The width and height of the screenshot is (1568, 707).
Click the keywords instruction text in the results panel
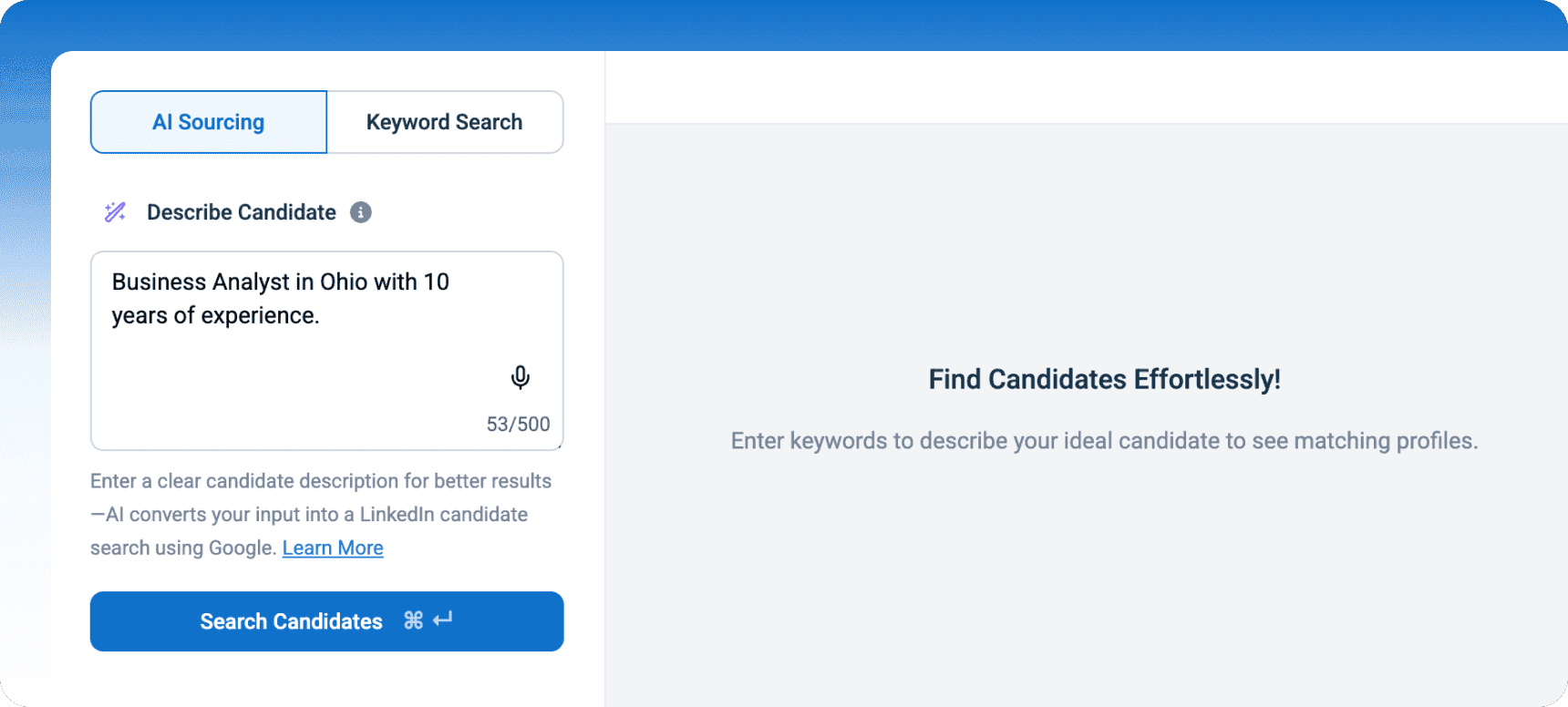pyautogui.click(x=1104, y=440)
